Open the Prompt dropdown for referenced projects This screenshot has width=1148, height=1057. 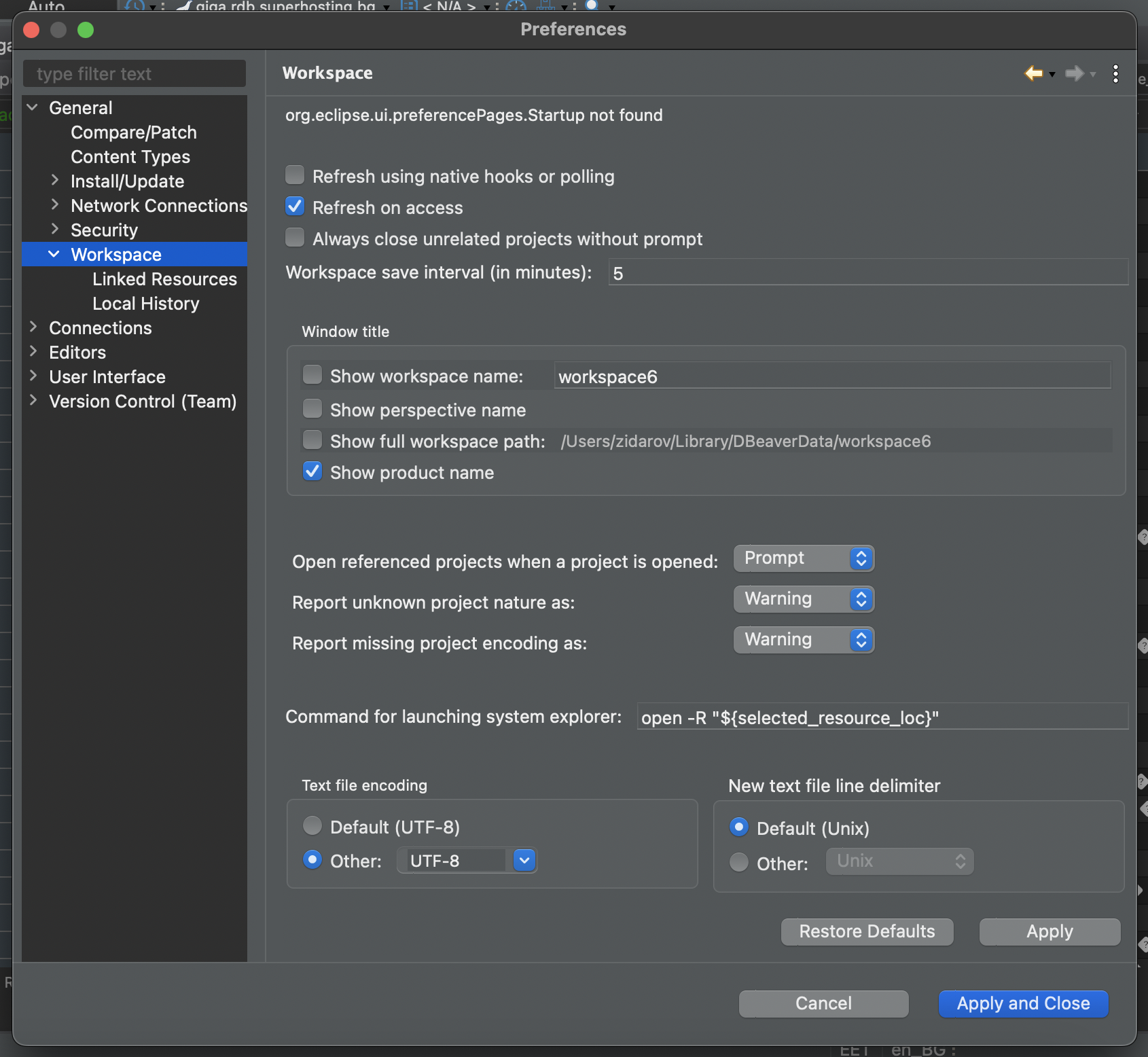804,558
